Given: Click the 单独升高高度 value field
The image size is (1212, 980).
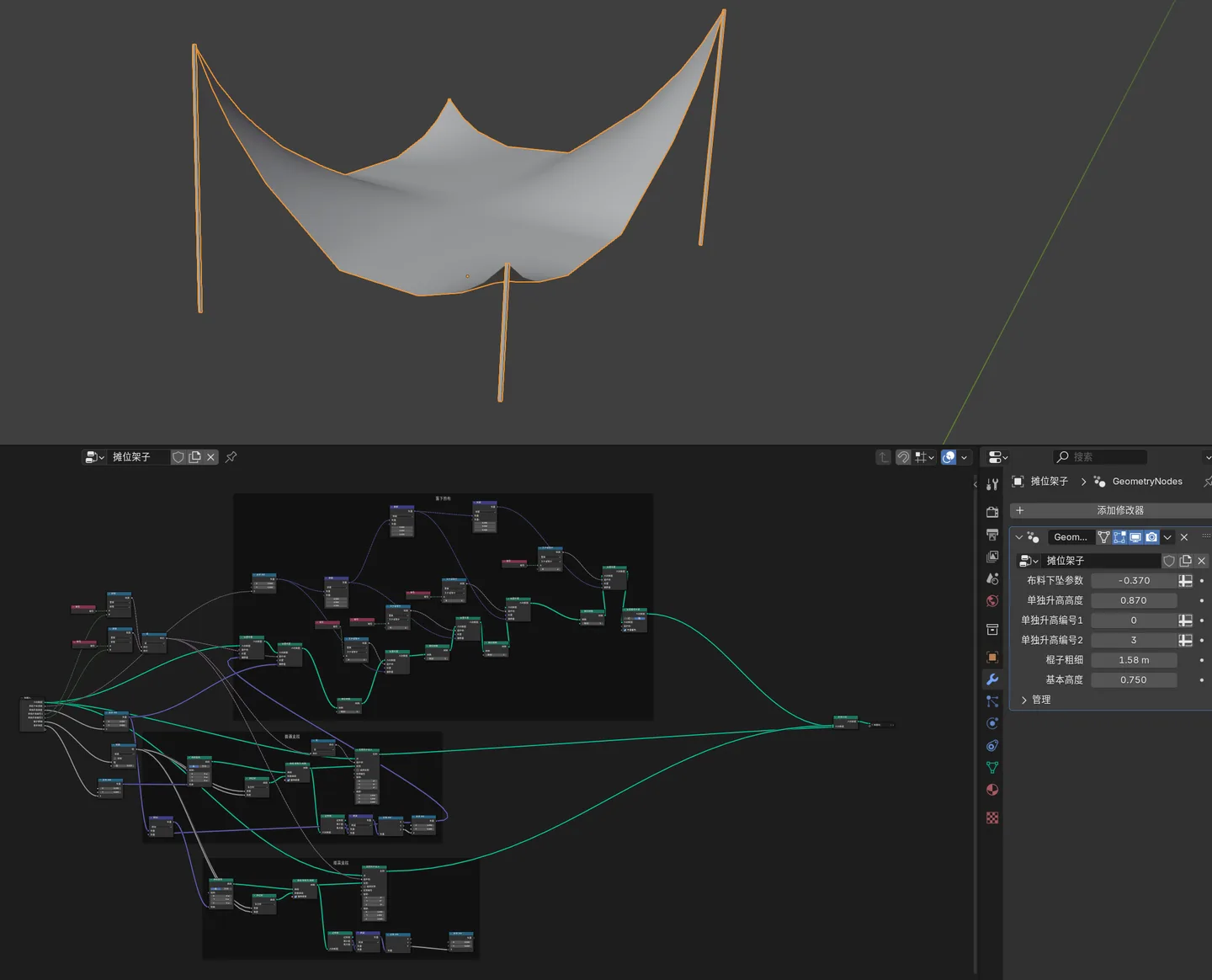Looking at the screenshot, I should pos(1134,600).
